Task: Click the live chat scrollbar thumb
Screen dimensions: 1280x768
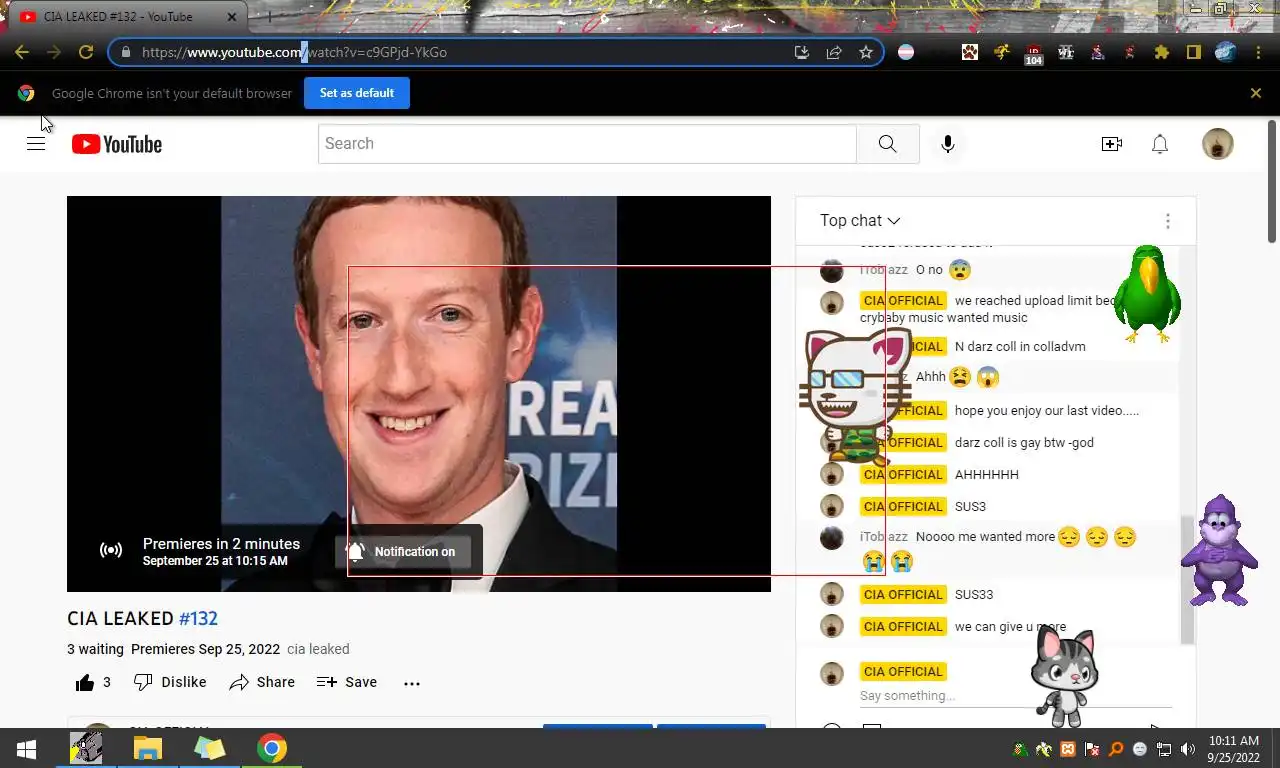Action: point(1187,580)
